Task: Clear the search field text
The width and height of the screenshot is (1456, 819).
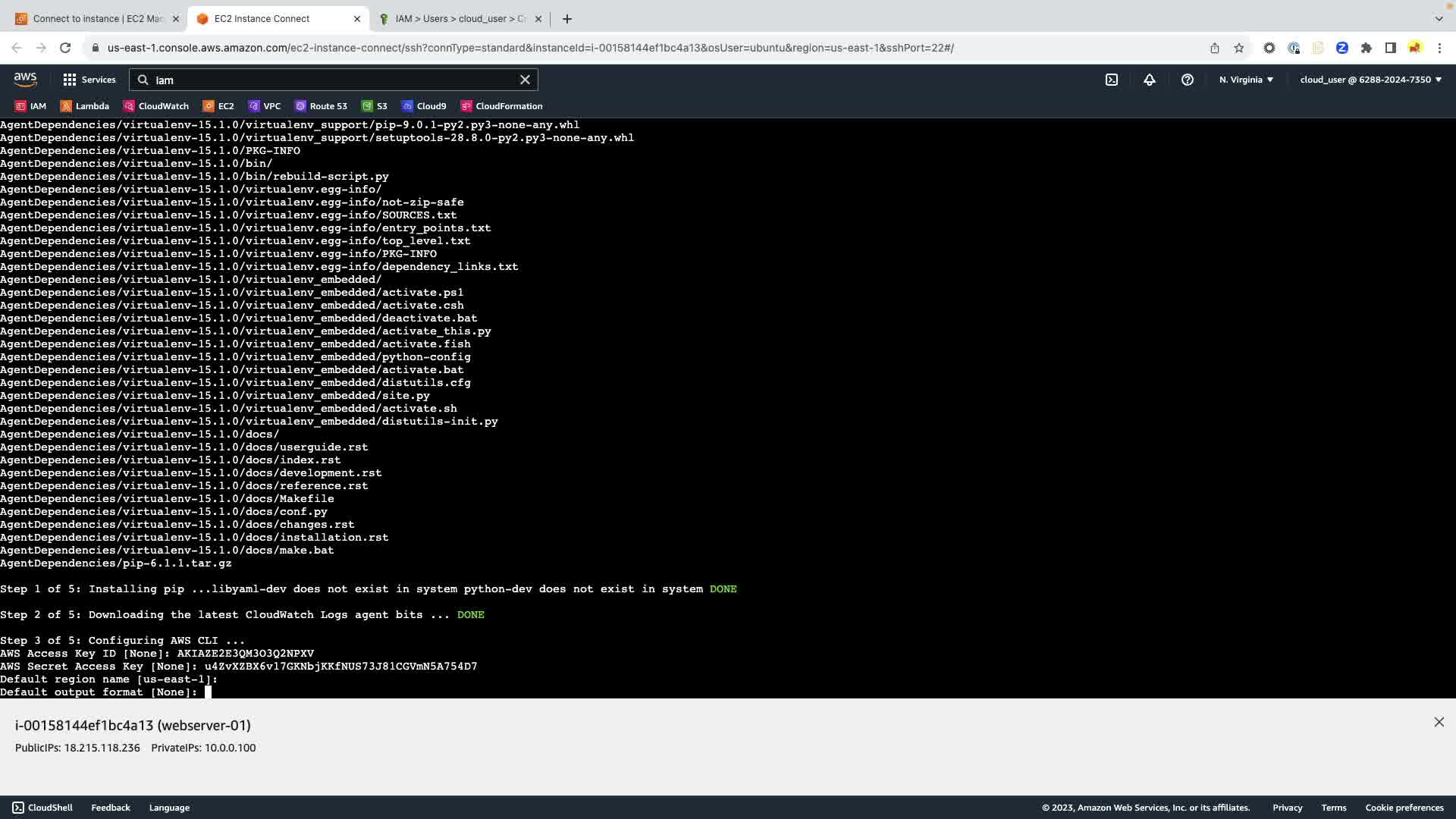Action: (x=525, y=80)
